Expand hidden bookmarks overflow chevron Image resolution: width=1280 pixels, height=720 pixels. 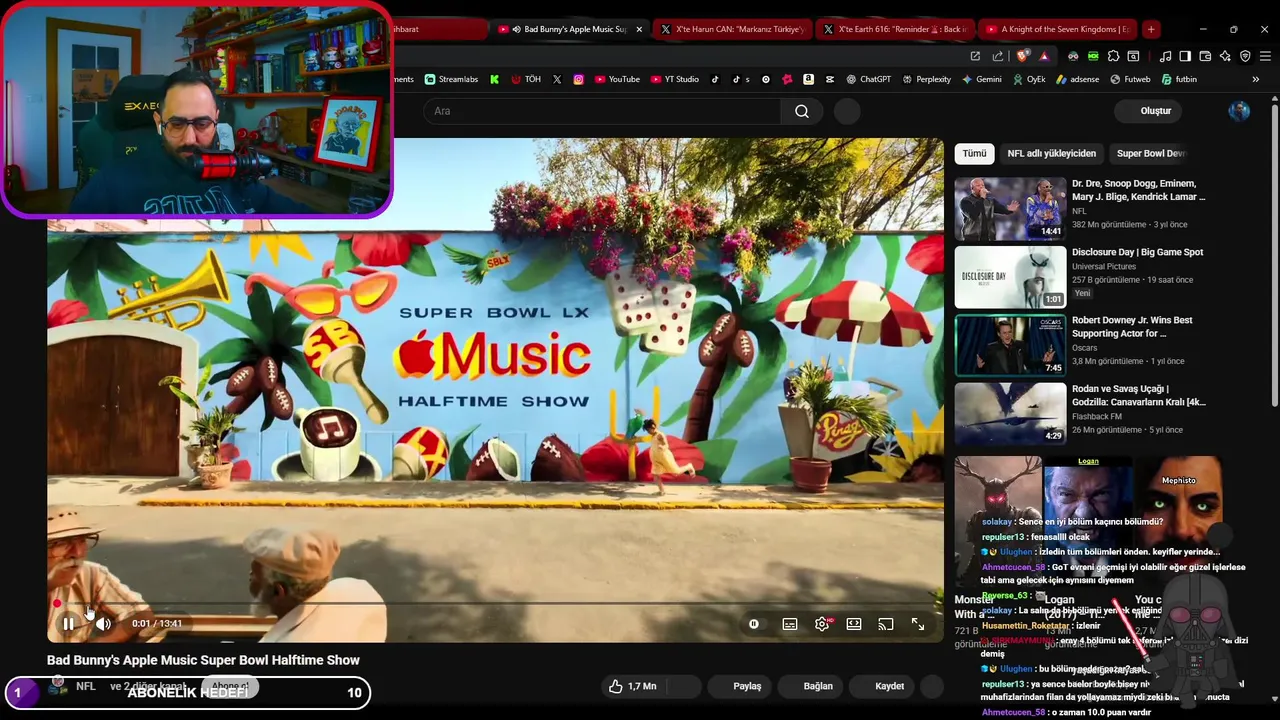pyautogui.click(x=1256, y=79)
